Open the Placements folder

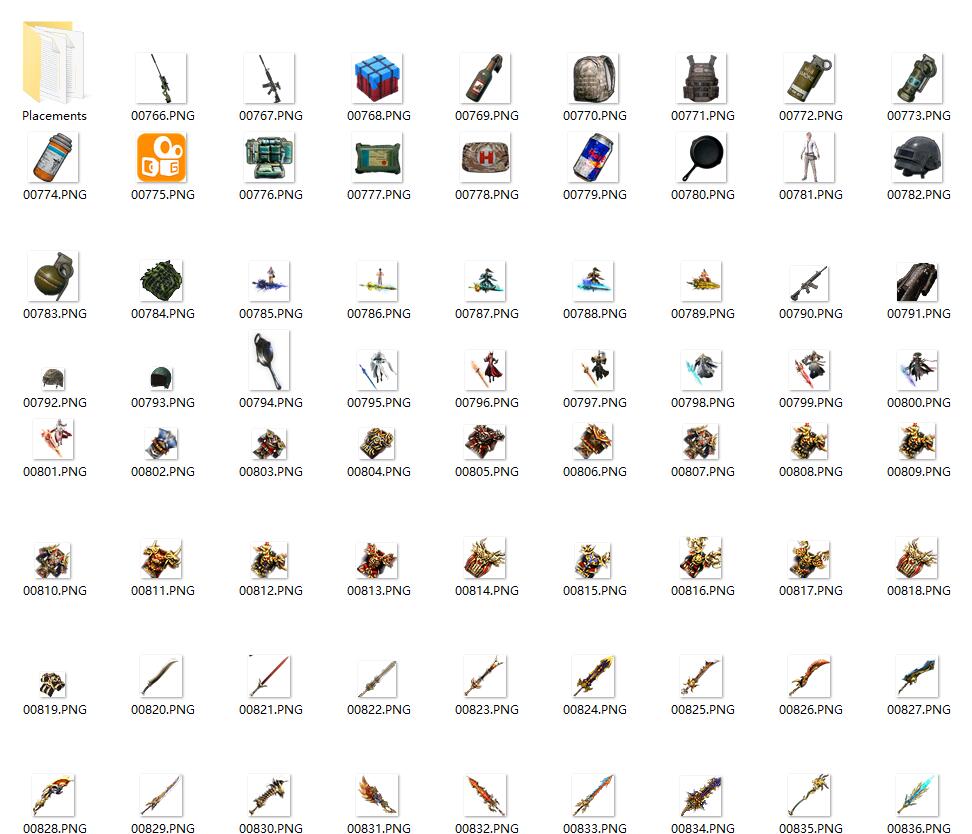(x=55, y=62)
